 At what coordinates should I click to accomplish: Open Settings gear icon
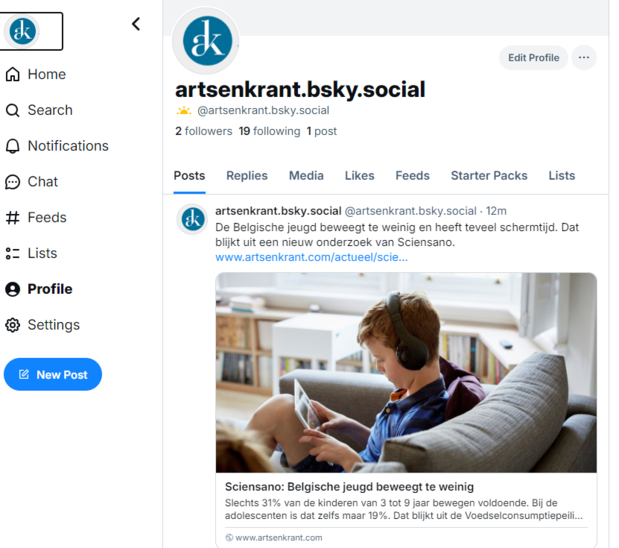click(13, 325)
